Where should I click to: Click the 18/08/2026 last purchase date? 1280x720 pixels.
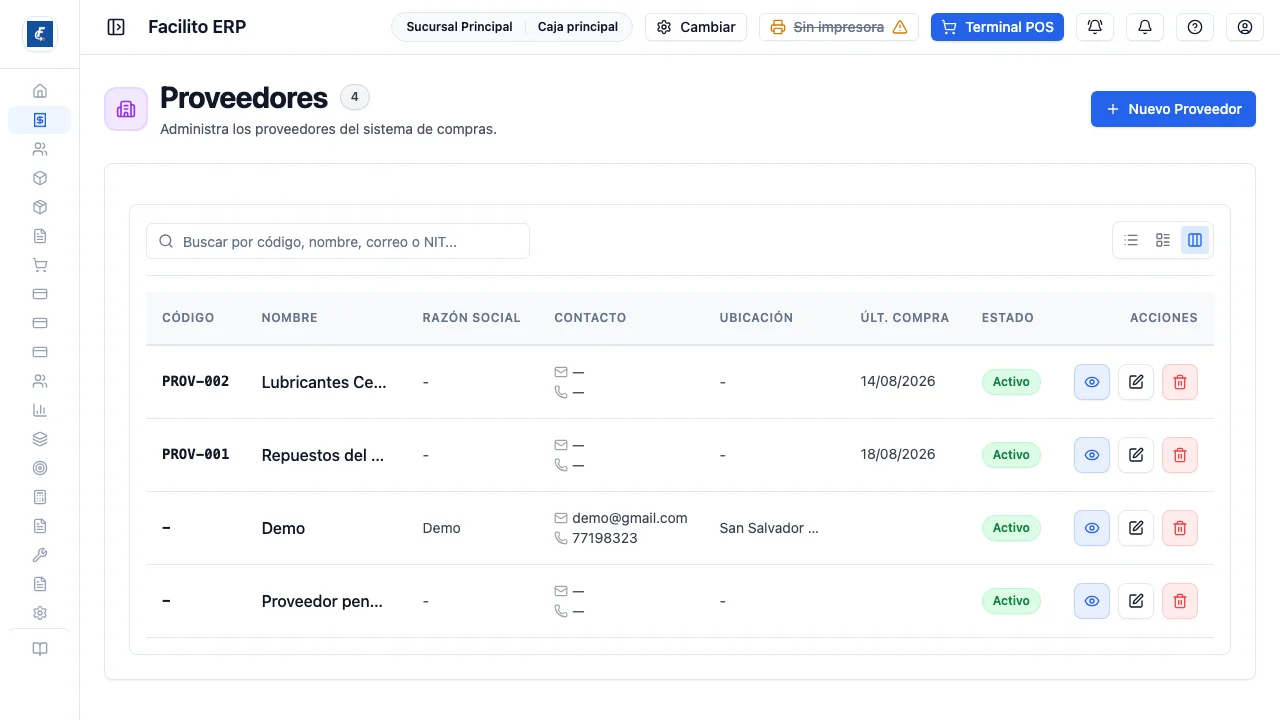pyautogui.click(x=898, y=454)
